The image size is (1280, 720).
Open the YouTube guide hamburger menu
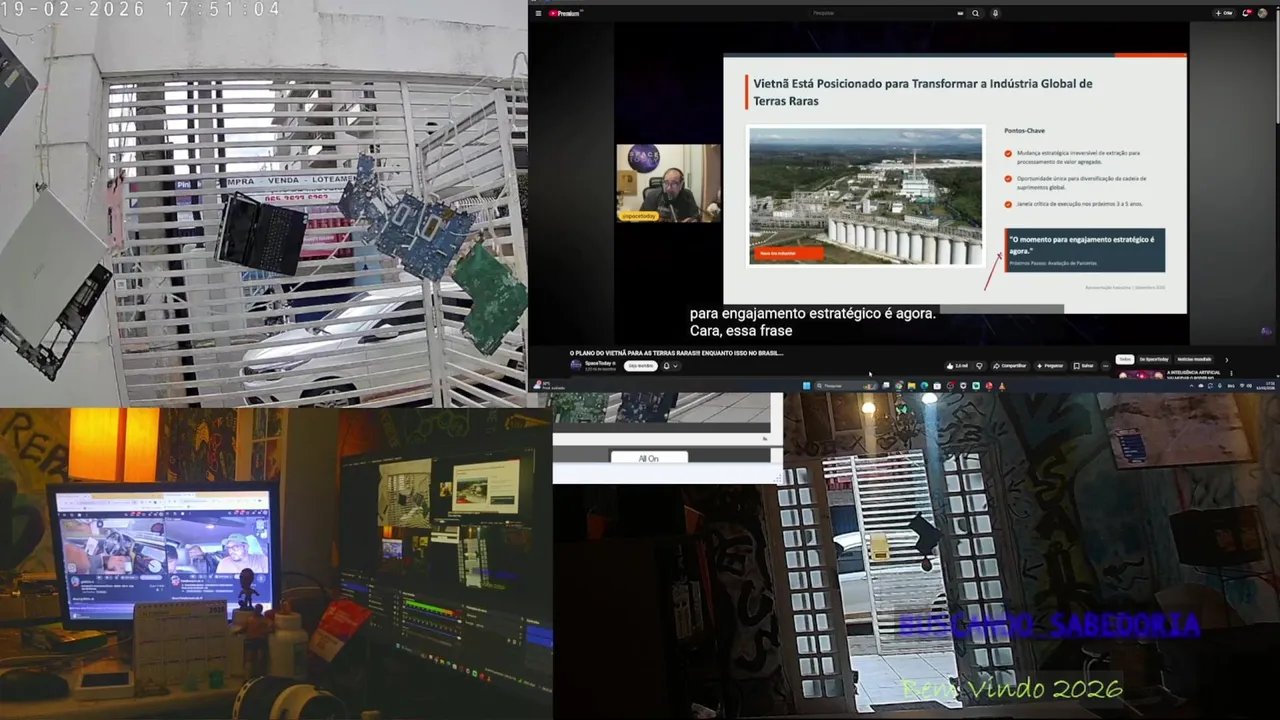539,13
